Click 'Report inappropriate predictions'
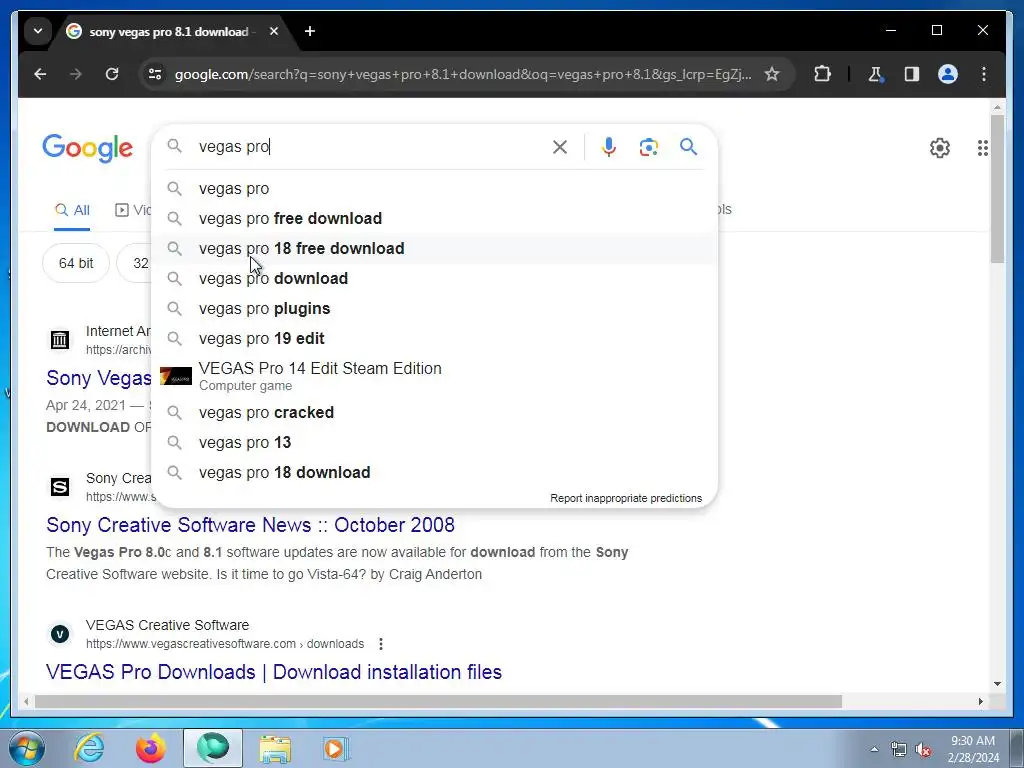The width and height of the screenshot is (1024, 768). coord(626,498)
